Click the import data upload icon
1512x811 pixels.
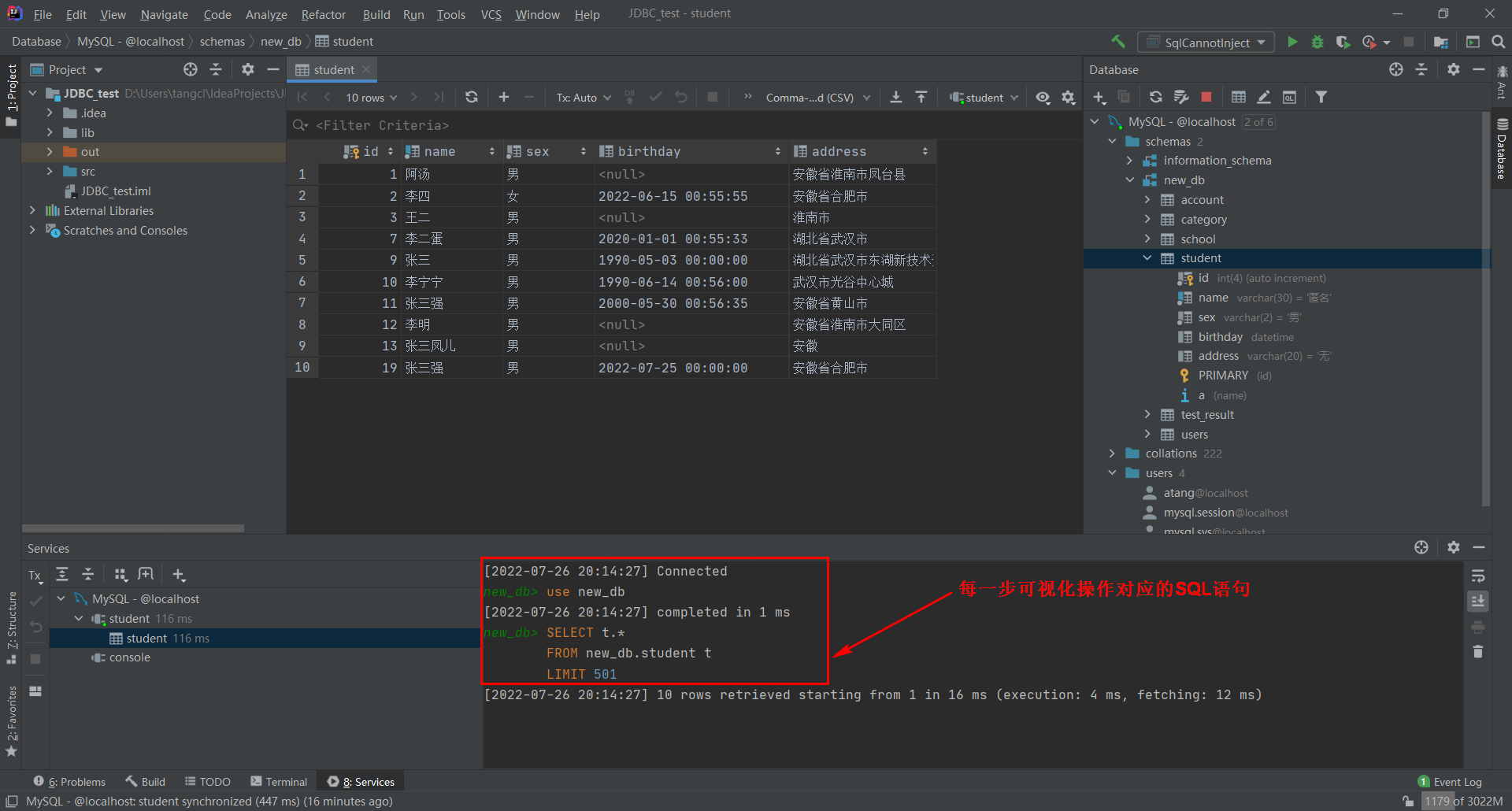coord(921,97)
